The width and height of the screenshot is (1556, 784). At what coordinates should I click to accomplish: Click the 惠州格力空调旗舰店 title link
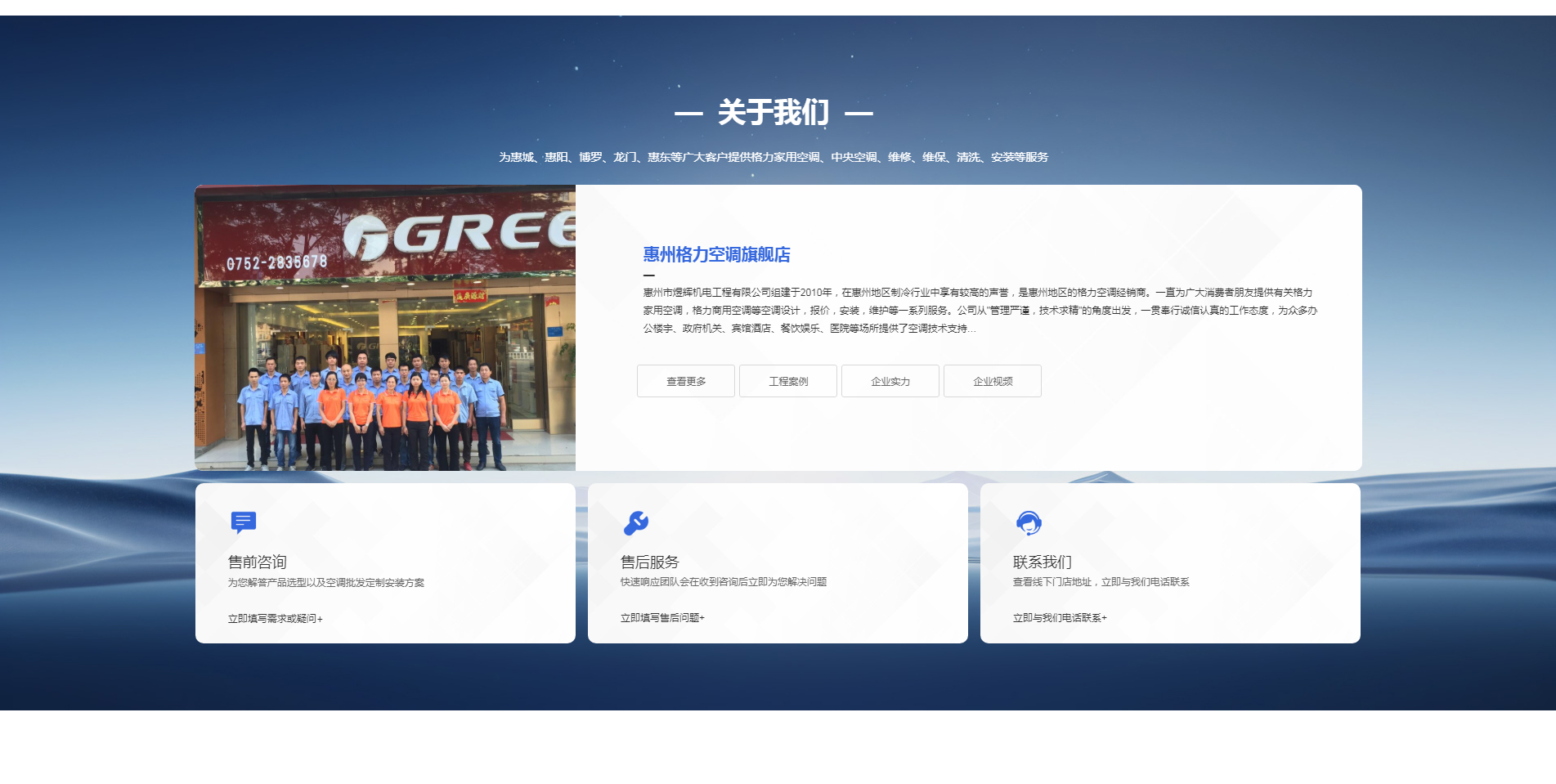[x=716, y=254]
